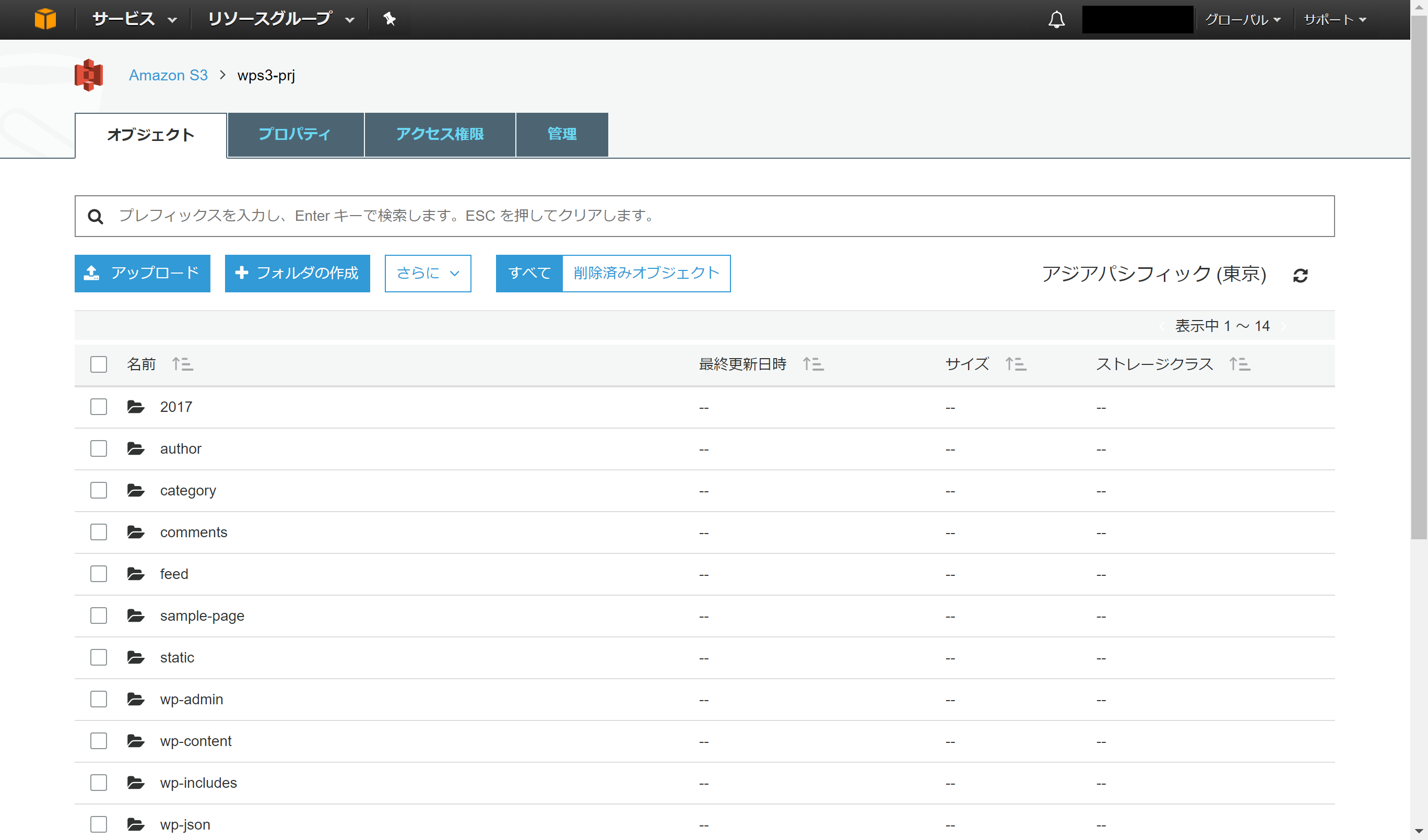Go to the next page arrow after 表示中 1～14
The height and width of the screenshot is (840, 1428).
pyautogui.click(x=1283, y=326)
